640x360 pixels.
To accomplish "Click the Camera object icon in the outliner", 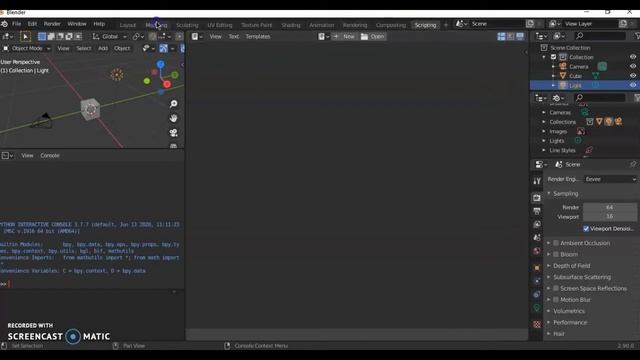I will (563, 66).
